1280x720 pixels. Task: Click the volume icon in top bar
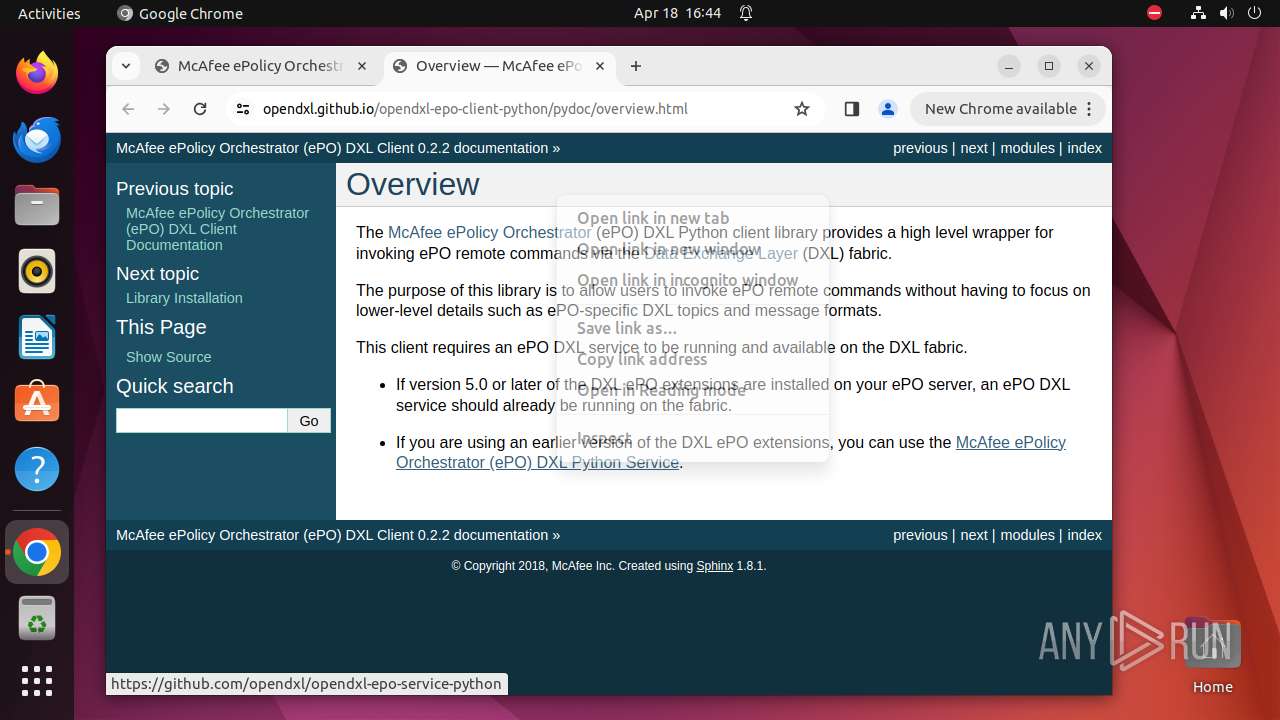click(x=1227, y=13)
